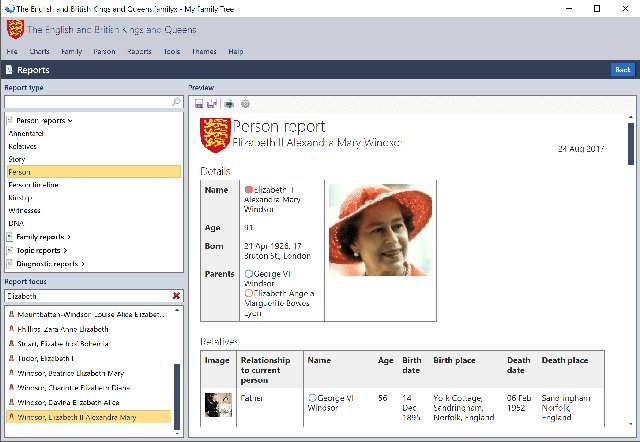Viewport: 640px width, 442px height.
Task: Select Windsor, Davina Elizabeth Alice in list
Action: 89,402
